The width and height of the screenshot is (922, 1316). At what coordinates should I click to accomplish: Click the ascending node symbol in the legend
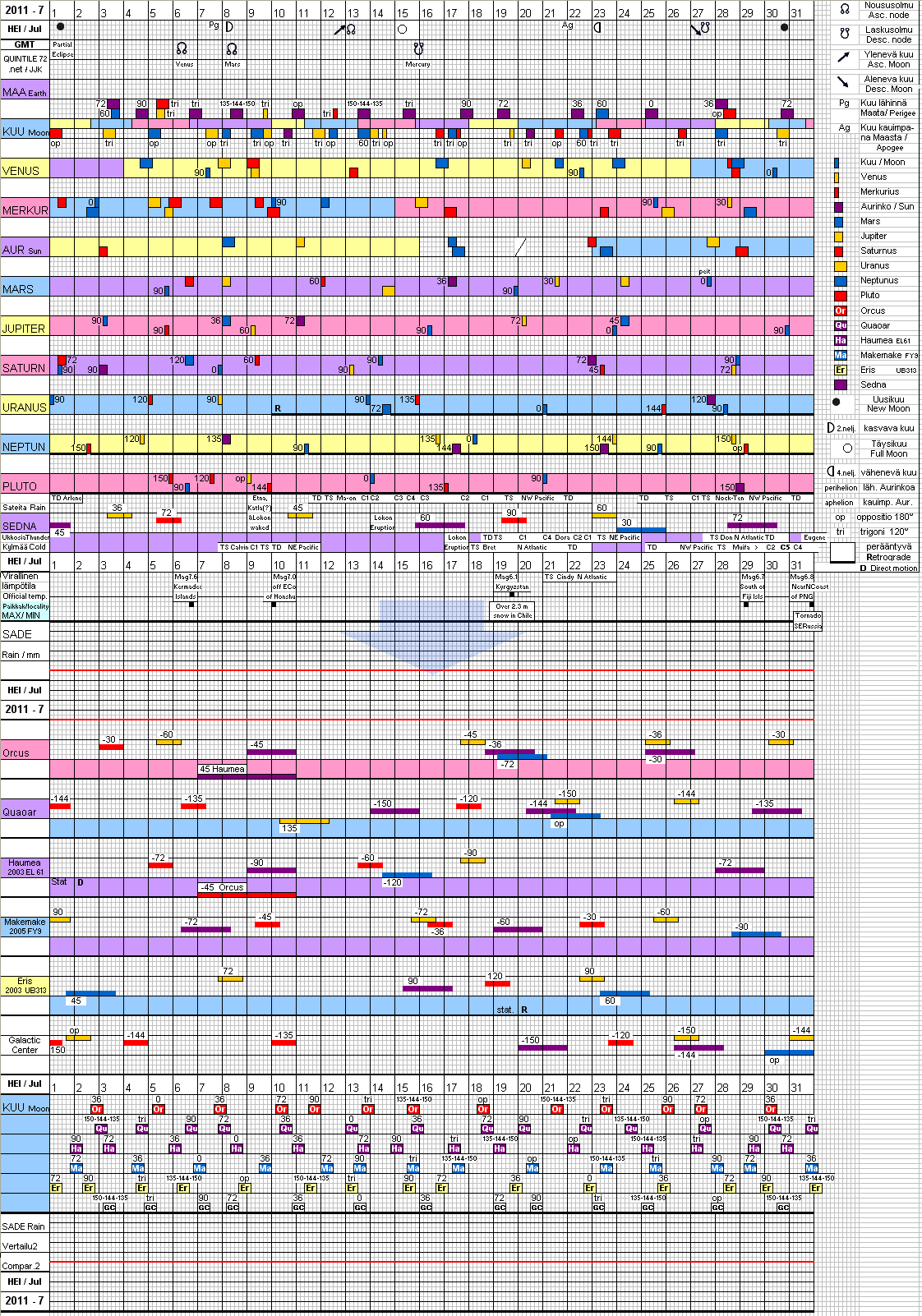(844, 9)
